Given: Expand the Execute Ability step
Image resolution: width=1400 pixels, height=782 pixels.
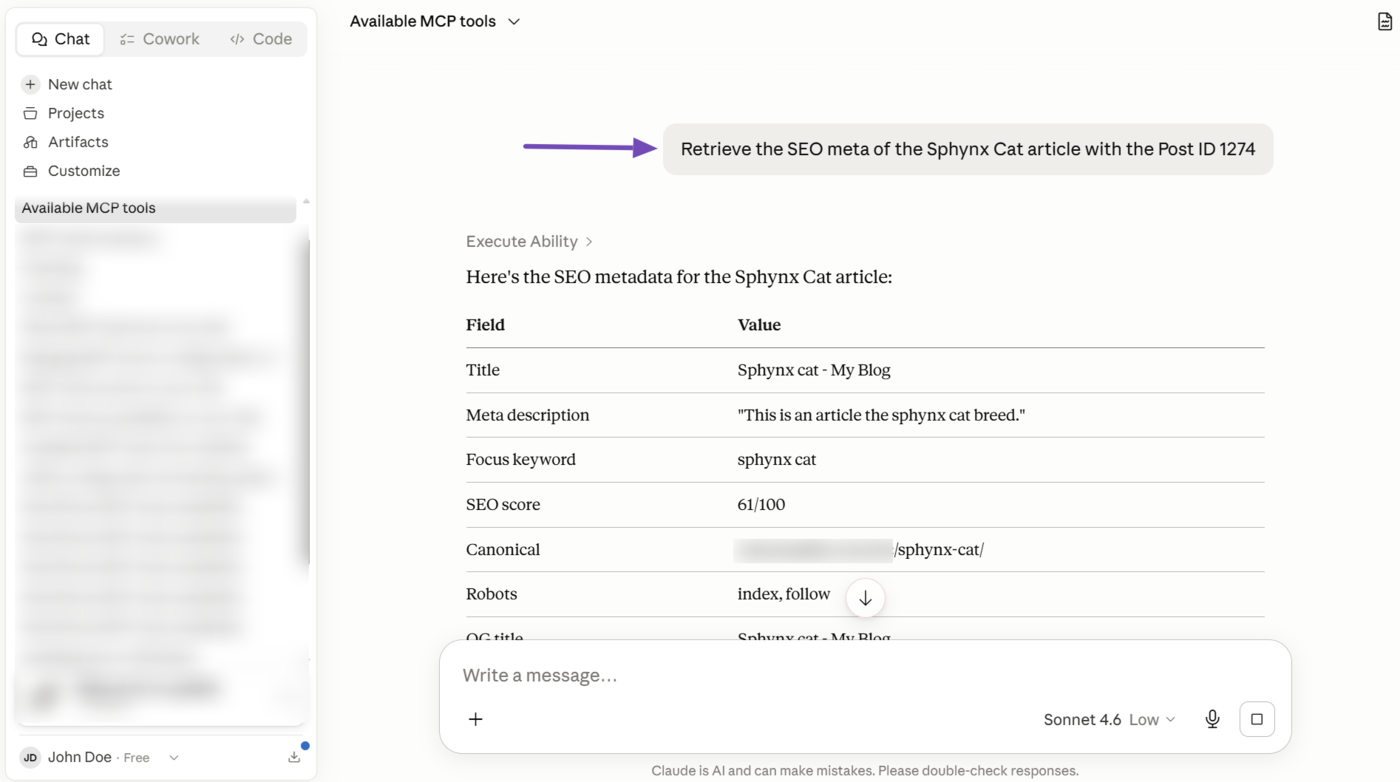Looking at the screenshot, I should click(x=529, y=241).
